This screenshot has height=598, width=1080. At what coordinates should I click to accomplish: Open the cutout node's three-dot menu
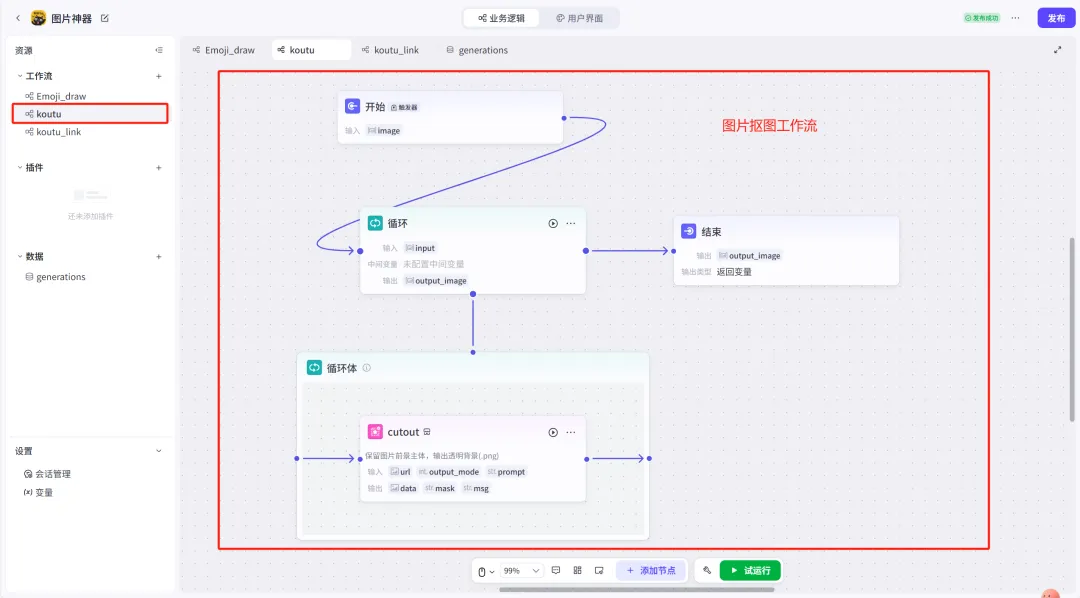tap(571, 432)
